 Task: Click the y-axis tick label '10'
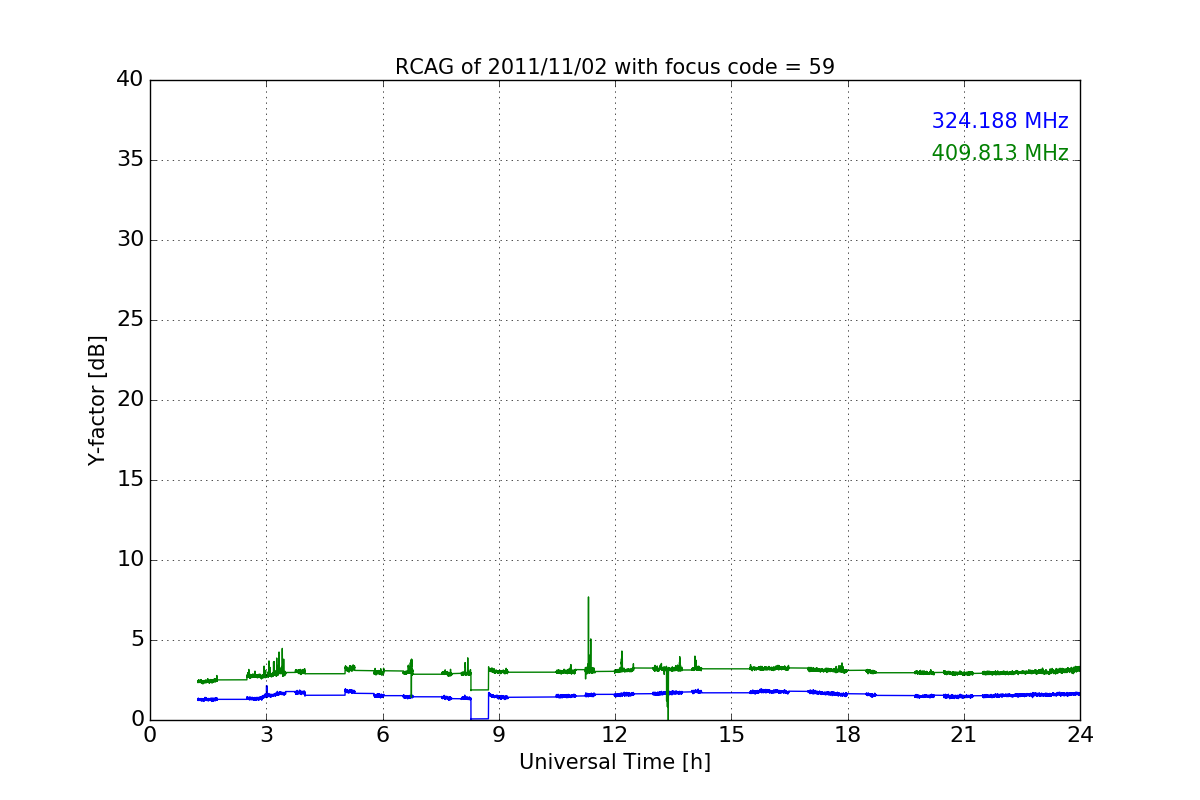pos(130,560)
